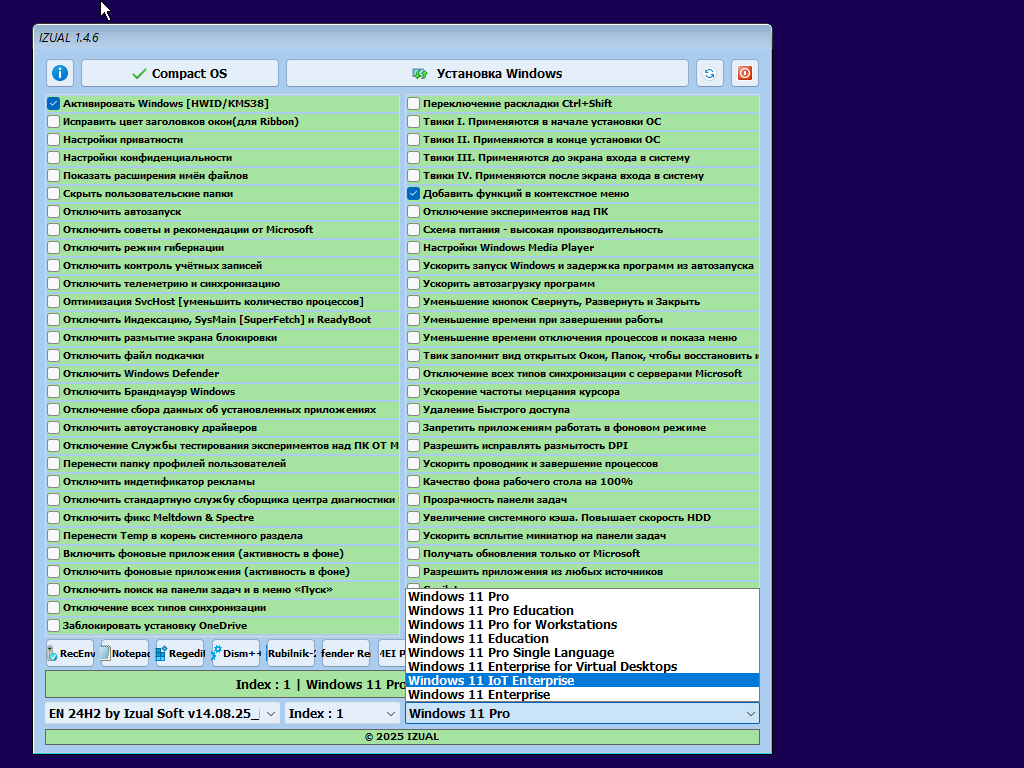Check Отключить файл подкачки
Viewport: 1024px width, 768px height.
pyautogui.click(x=54, y=355)
